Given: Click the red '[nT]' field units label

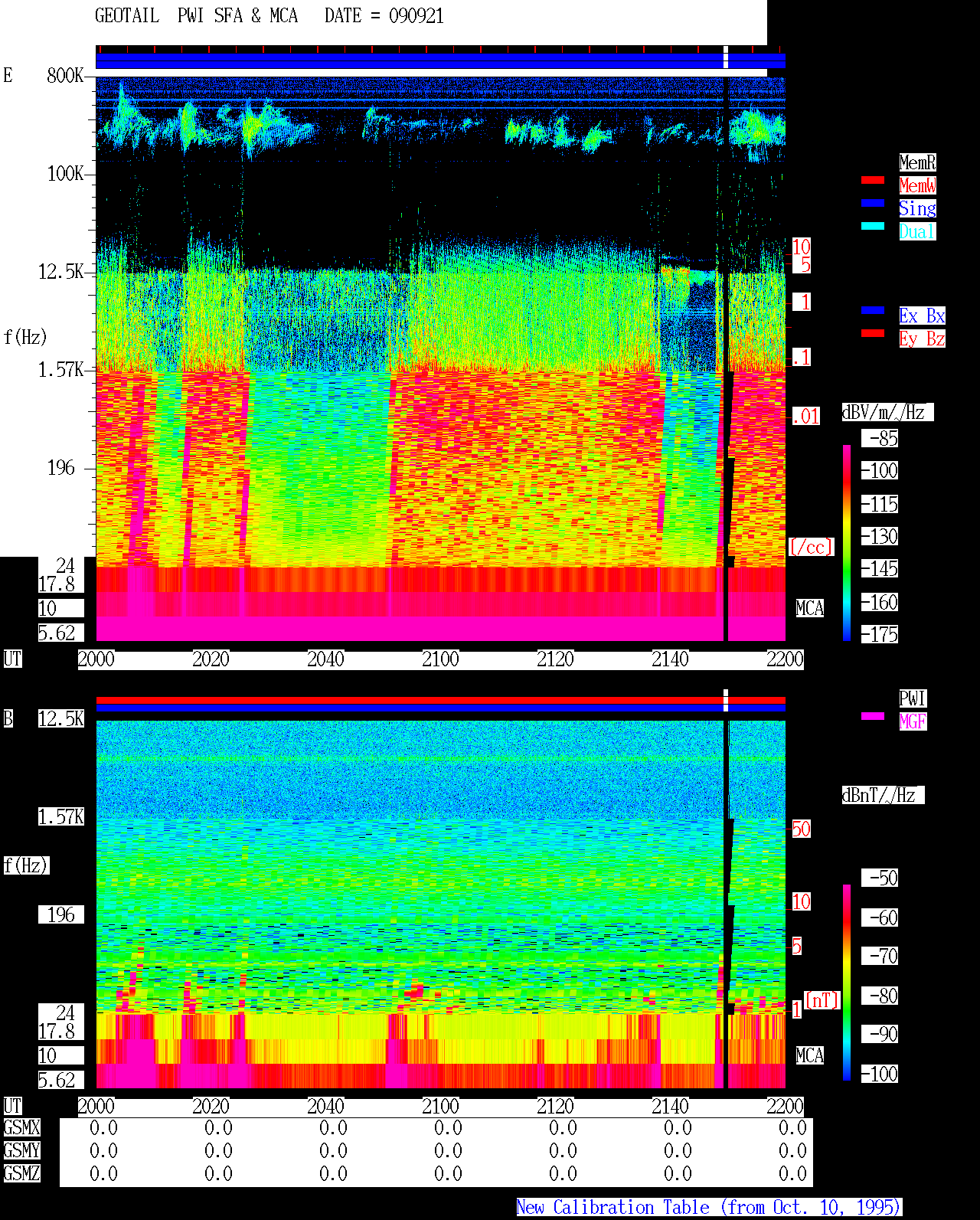Looking at the screenshot, I should coord(822,1000).
